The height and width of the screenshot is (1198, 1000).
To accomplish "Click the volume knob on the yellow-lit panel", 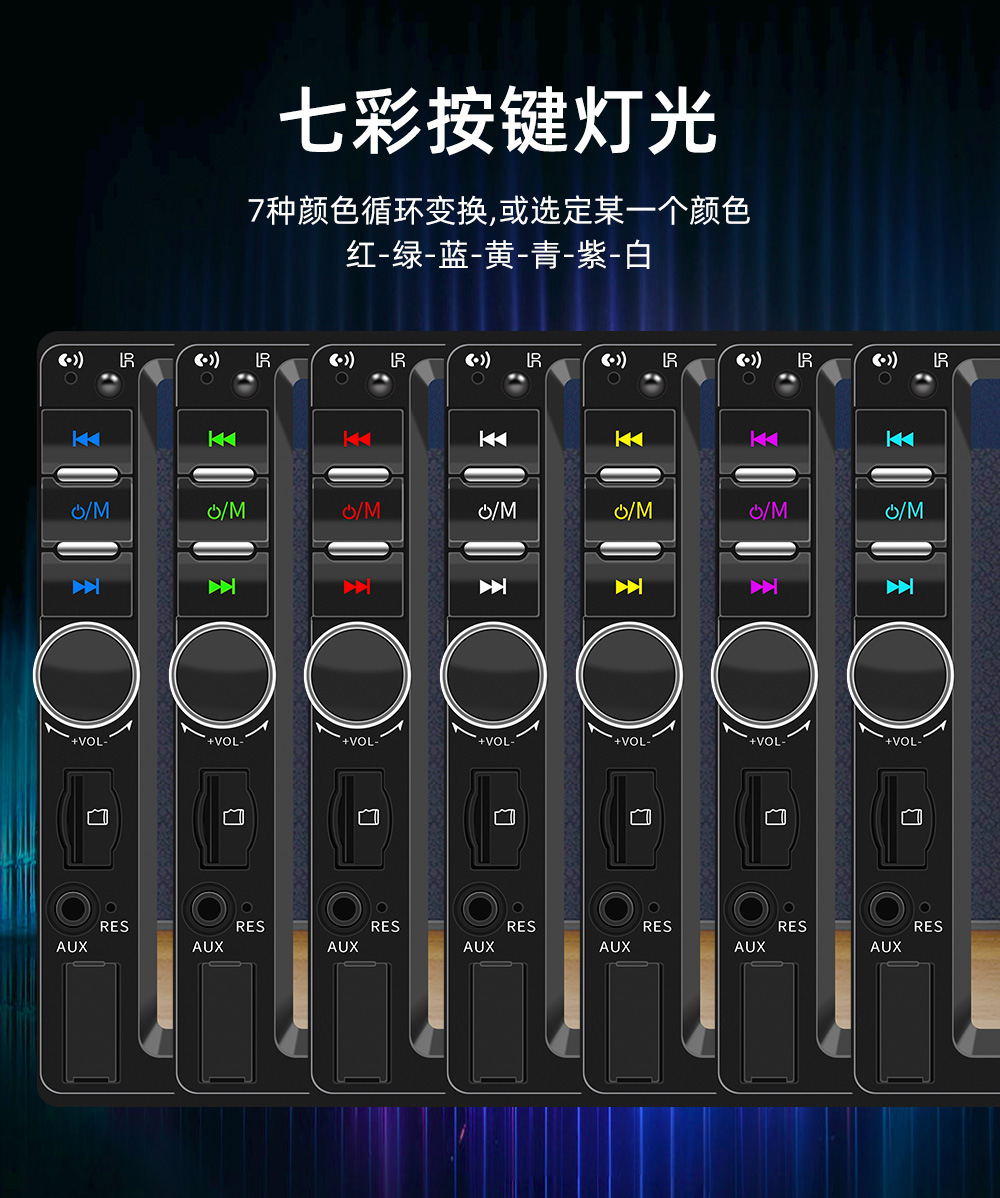I will coord(629,675).
